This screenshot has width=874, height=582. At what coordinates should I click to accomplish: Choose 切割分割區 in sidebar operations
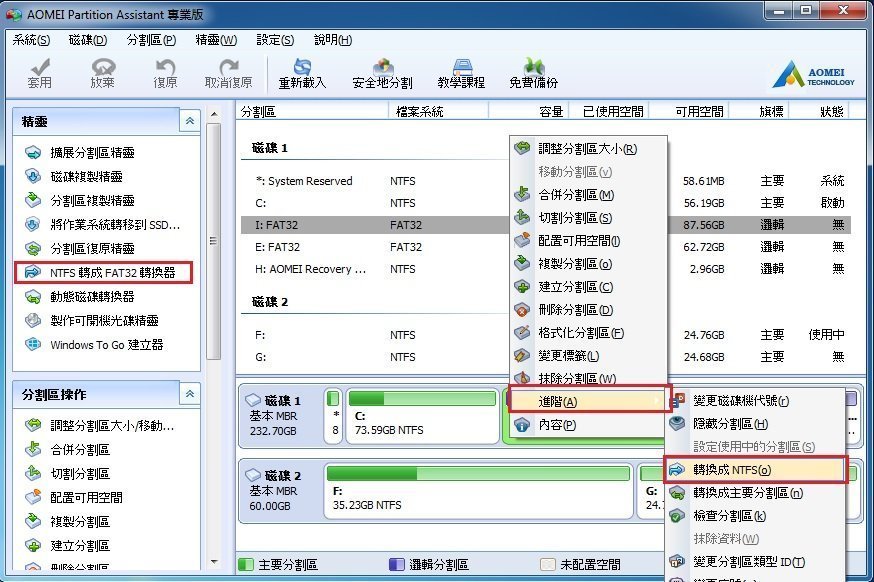67,473
